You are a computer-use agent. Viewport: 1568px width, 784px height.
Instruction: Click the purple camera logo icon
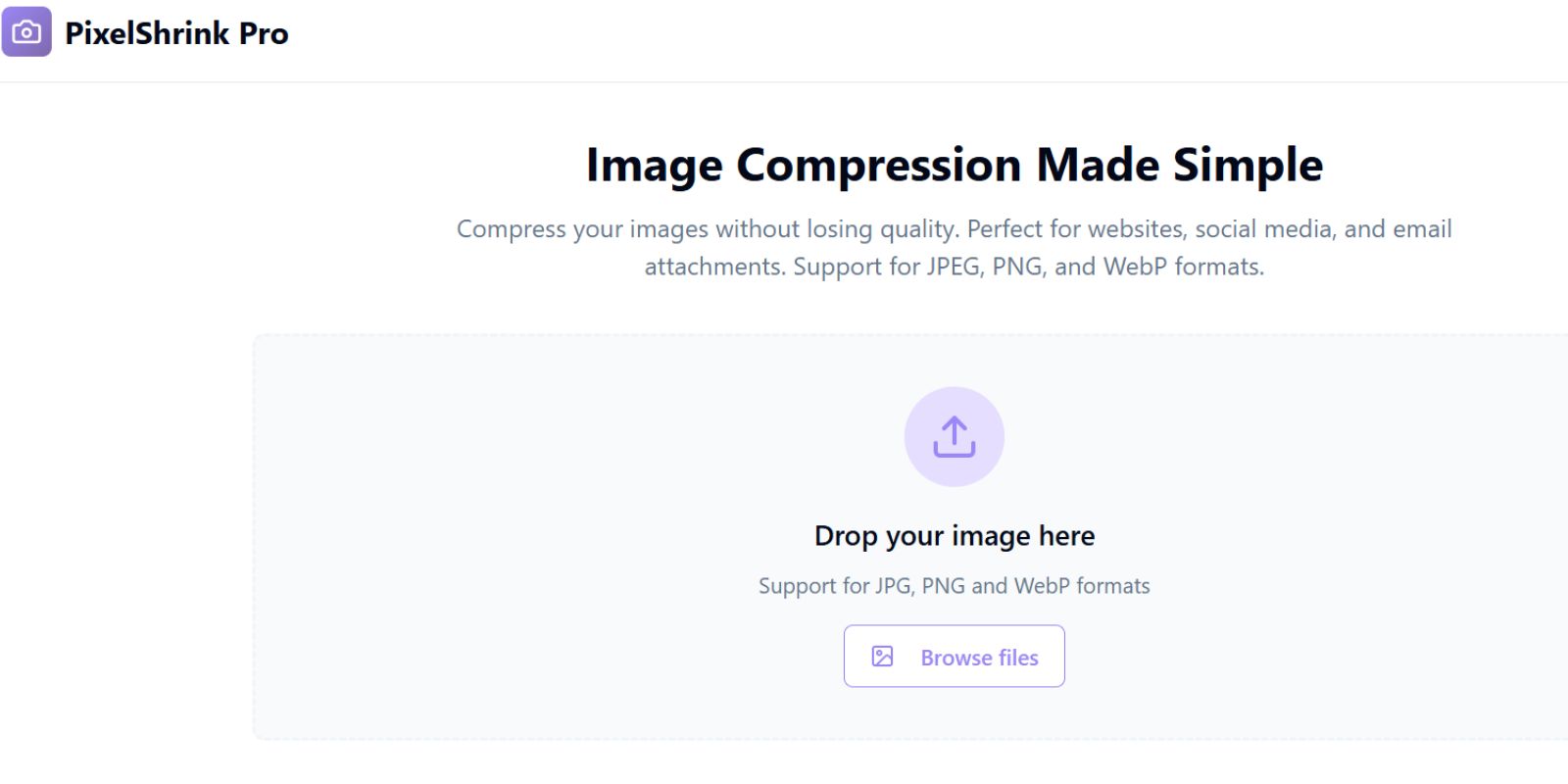pos(26,32)
